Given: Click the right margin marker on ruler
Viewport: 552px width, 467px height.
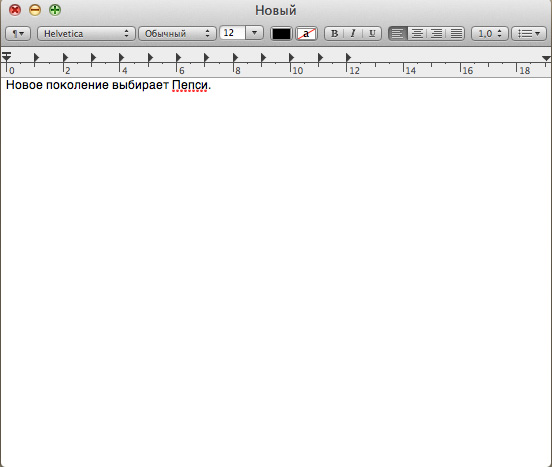Looking at the screenshot, I should point(546,58).
